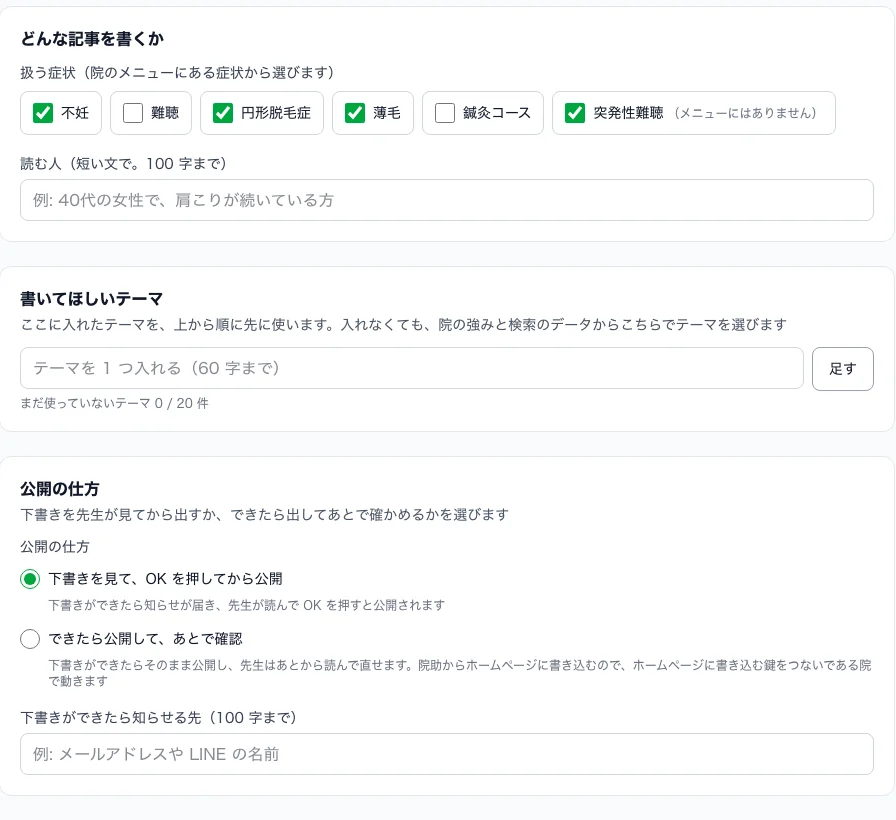
Task: Click the どんな記事を書くか heading
Action: [x=92, y=39]
